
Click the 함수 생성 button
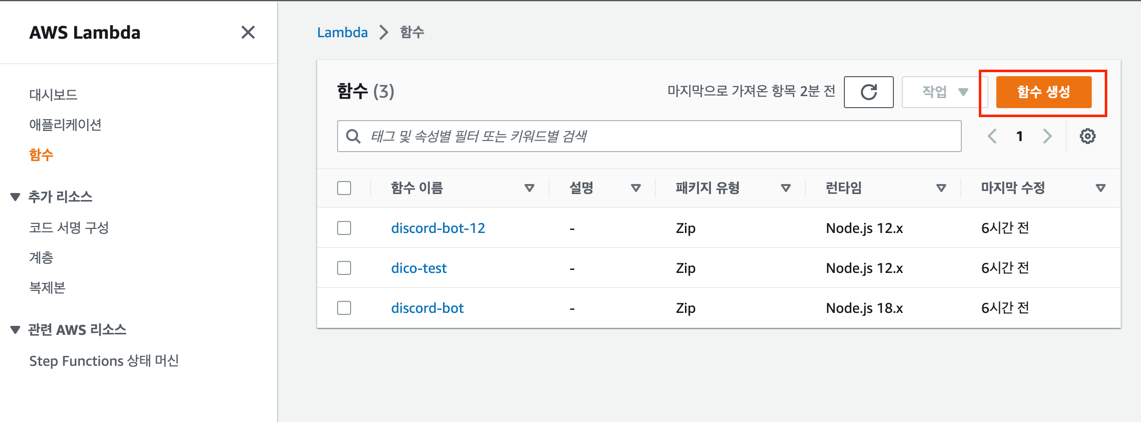point(1043,92)
